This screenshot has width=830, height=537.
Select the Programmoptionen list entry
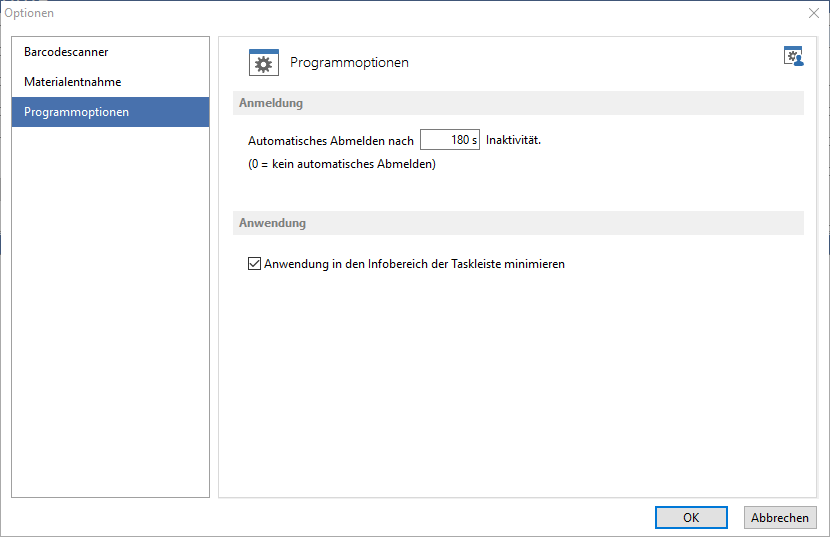[110, 112]
